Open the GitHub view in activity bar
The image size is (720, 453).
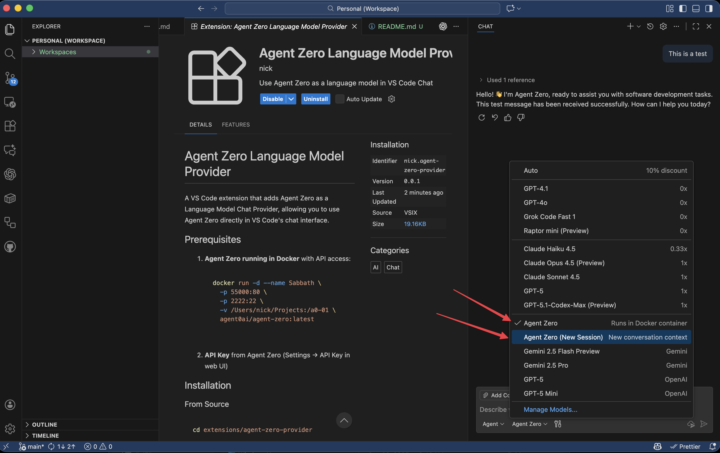(x=10, y=247)
